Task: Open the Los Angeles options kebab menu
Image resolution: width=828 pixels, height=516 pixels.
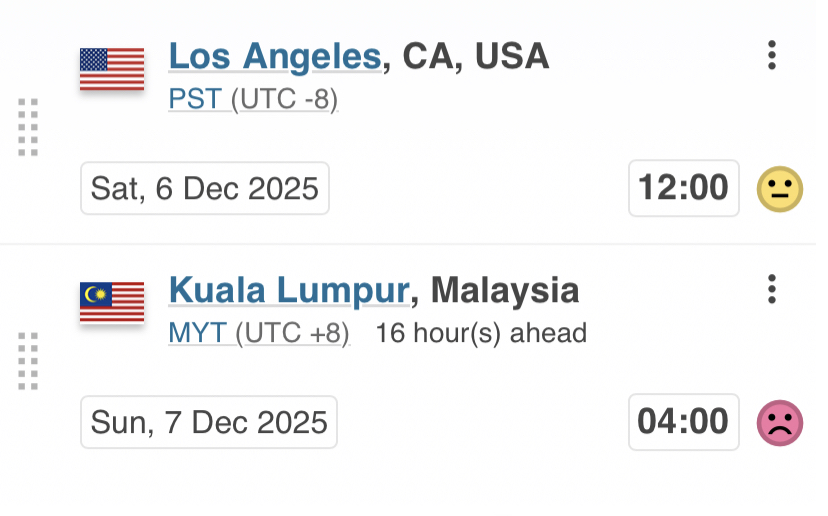Action: 771,55
